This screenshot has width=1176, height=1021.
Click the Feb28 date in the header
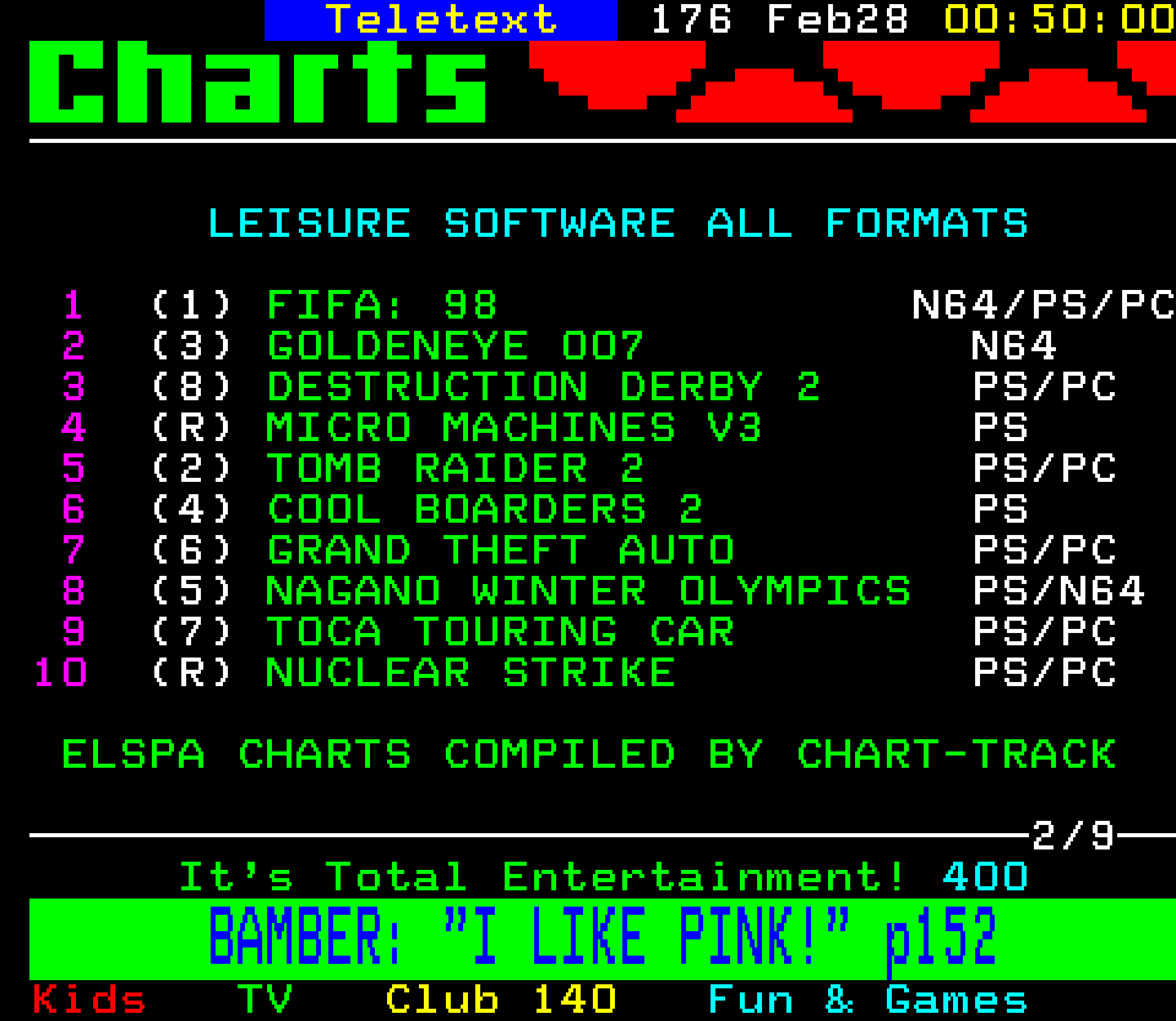(837, 20)
